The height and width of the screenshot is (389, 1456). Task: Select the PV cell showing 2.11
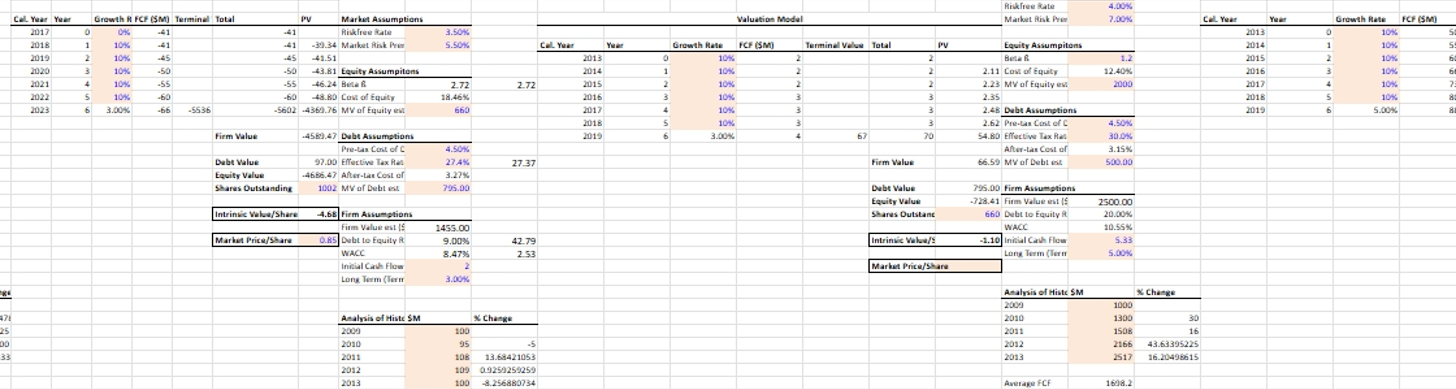tap(967, 71)
